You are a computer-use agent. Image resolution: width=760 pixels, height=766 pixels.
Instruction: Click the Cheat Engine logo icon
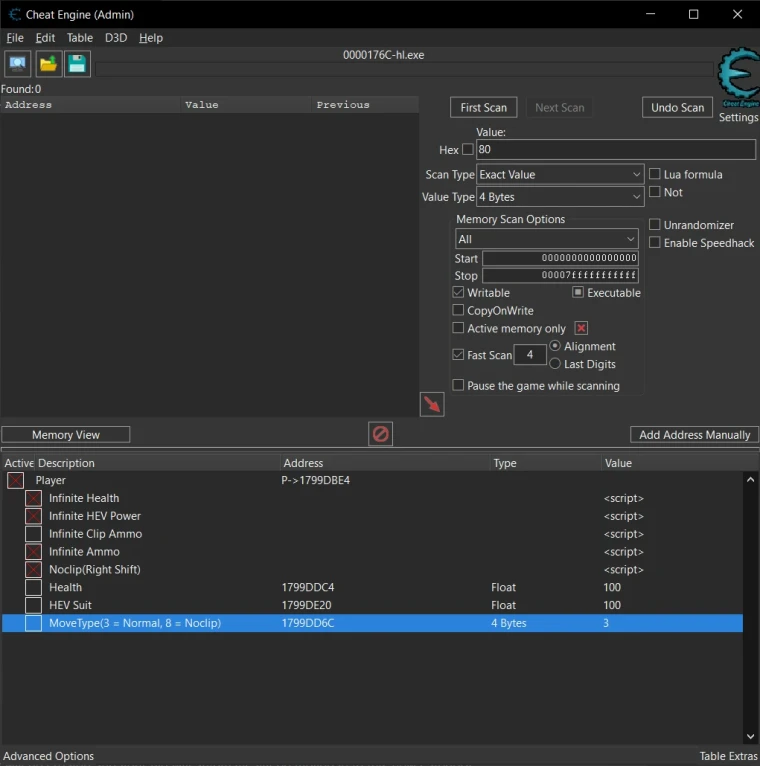[739, 77]
